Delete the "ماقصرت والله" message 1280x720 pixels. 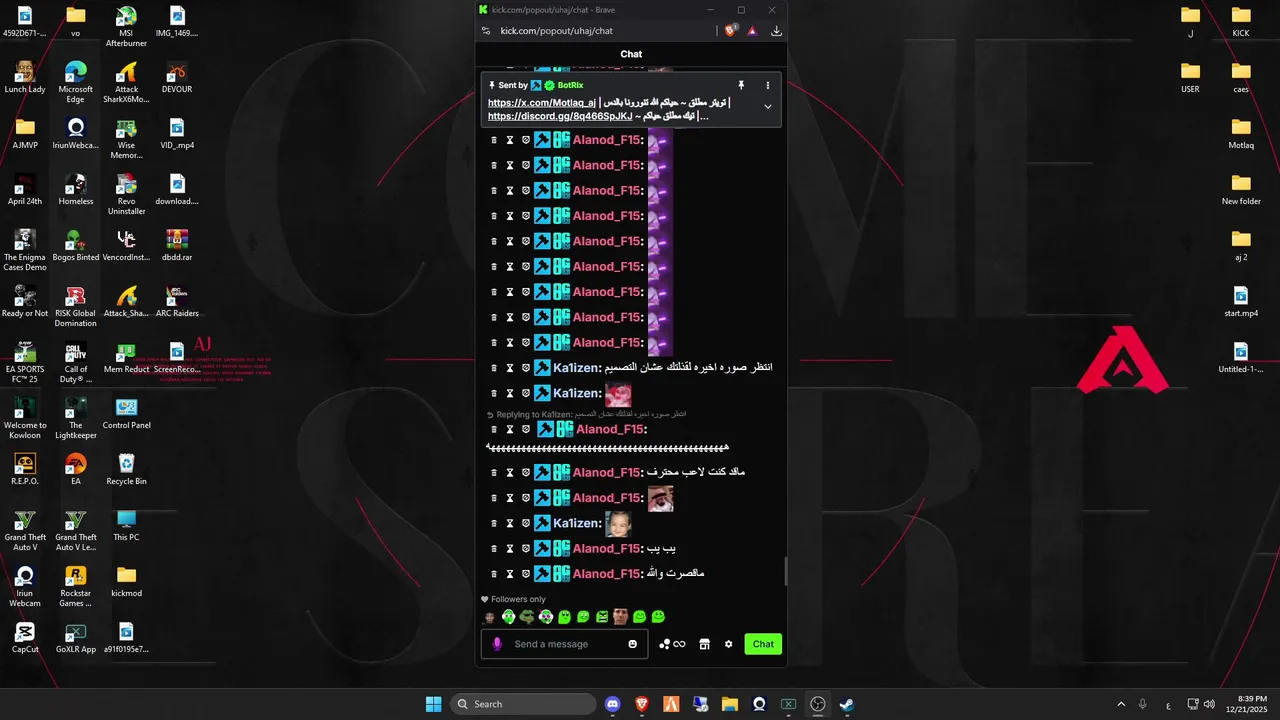pyautogui.click(x=494, y=574)
